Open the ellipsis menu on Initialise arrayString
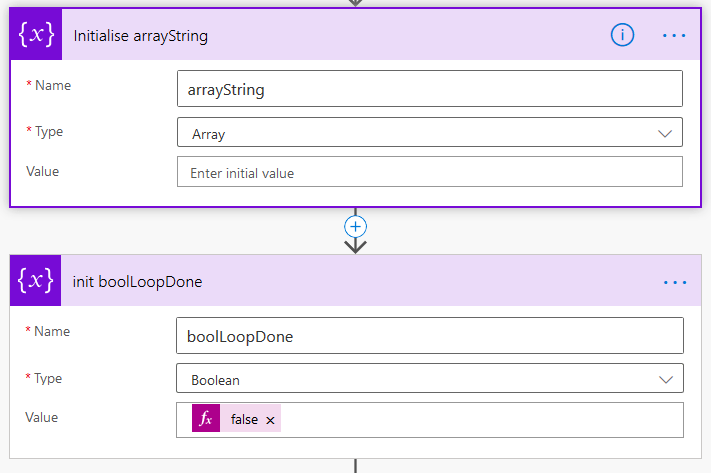Screen dimensions: 711x473 (675, 35)
